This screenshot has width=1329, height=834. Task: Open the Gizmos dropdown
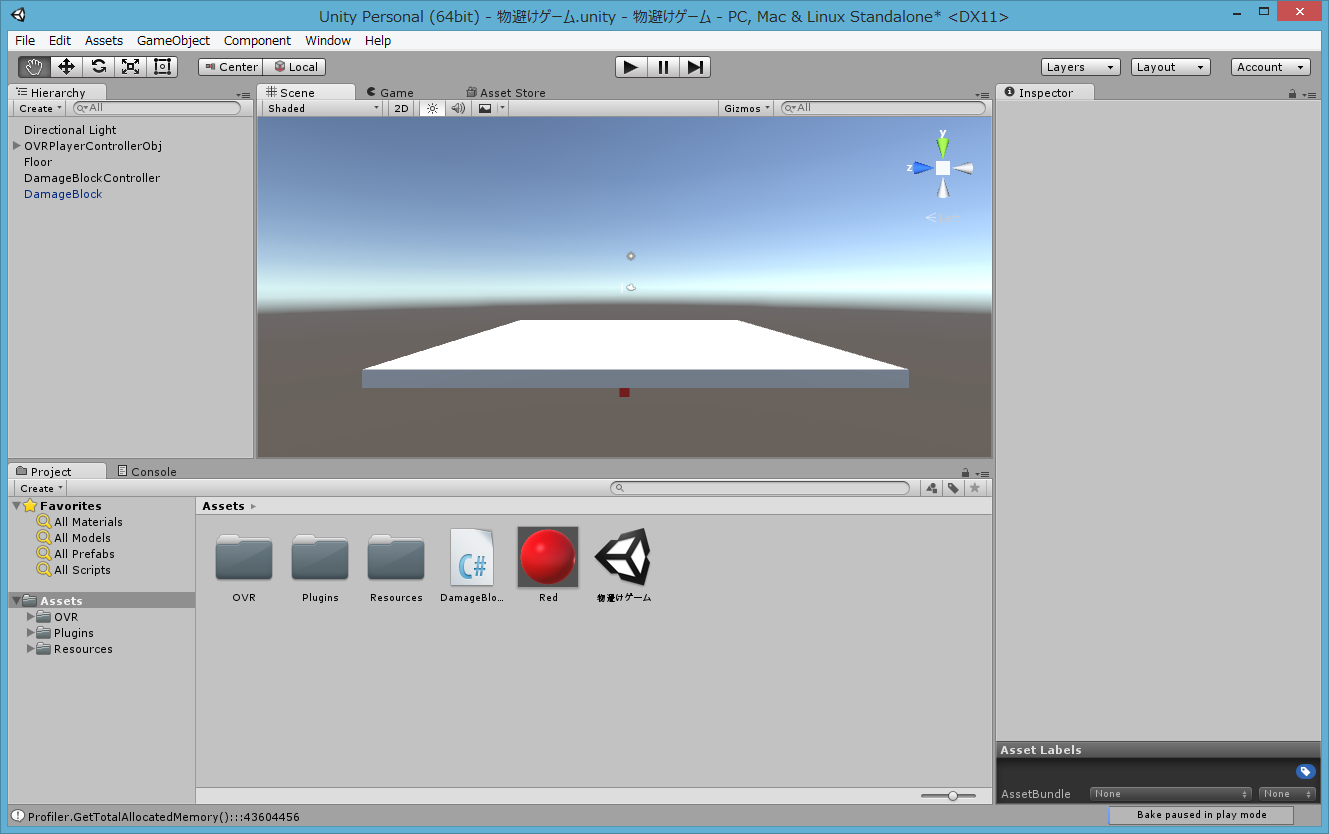click(746, 108)
